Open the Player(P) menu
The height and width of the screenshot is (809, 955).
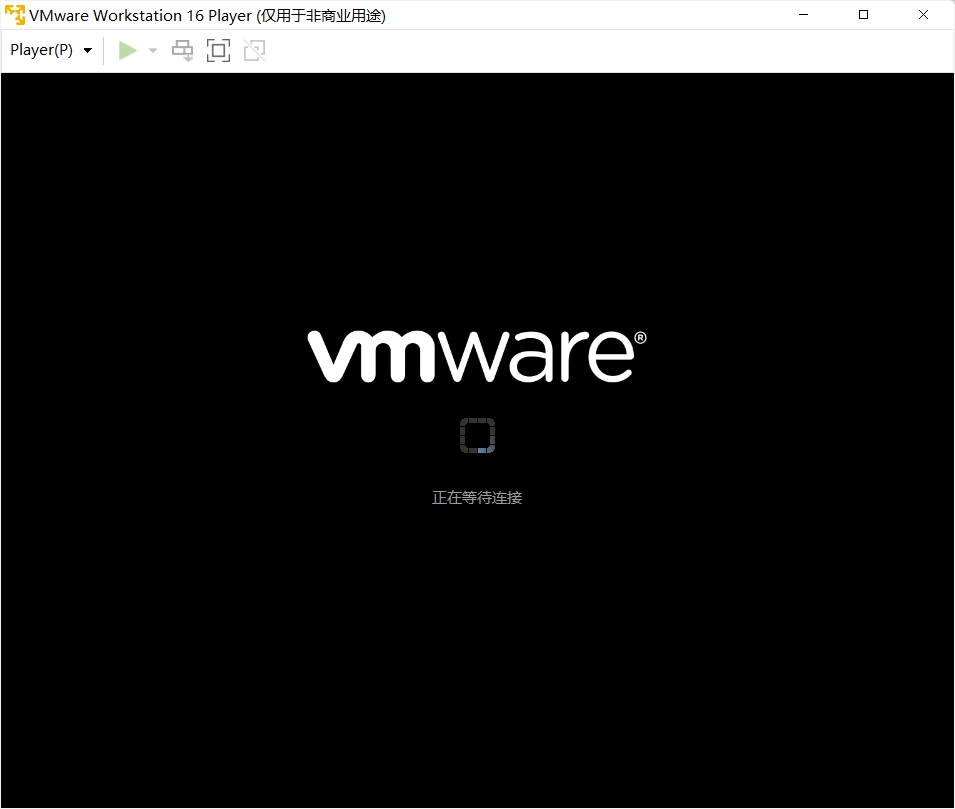point(51,50)
